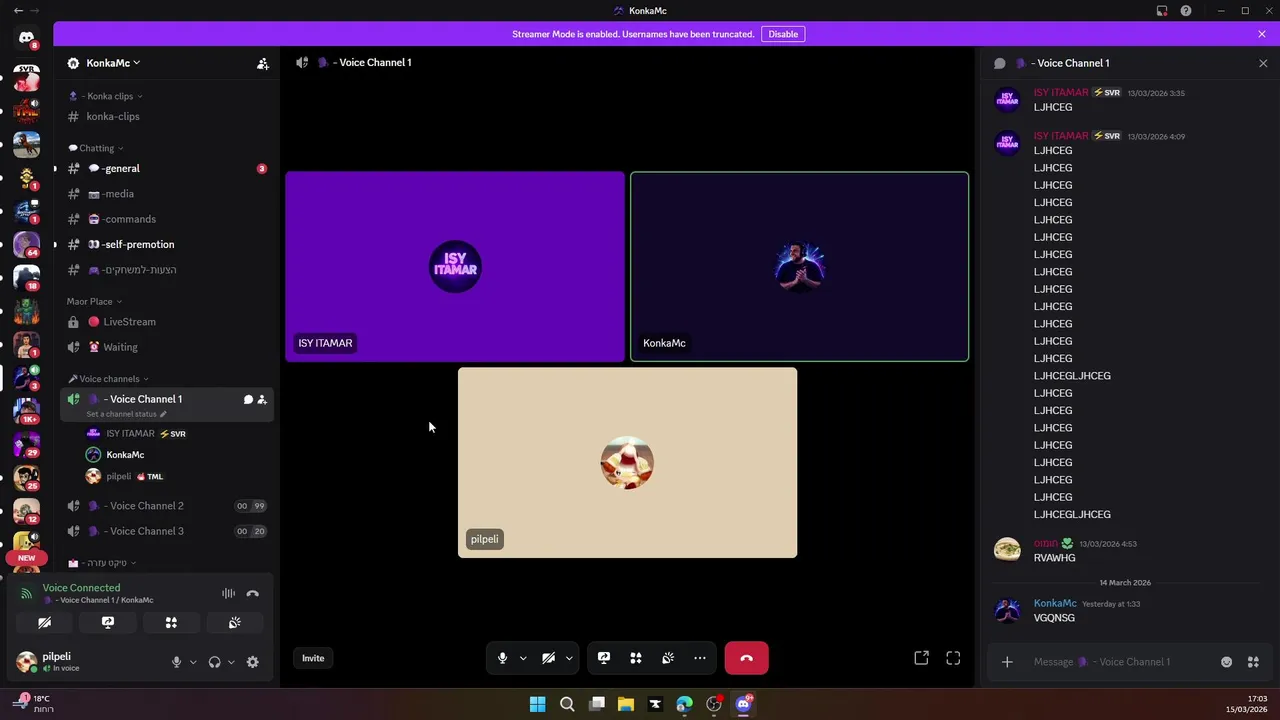Mute microphone in the user panel
The width and height of the screenshot is (1280, 720).
tap(176, 662)
